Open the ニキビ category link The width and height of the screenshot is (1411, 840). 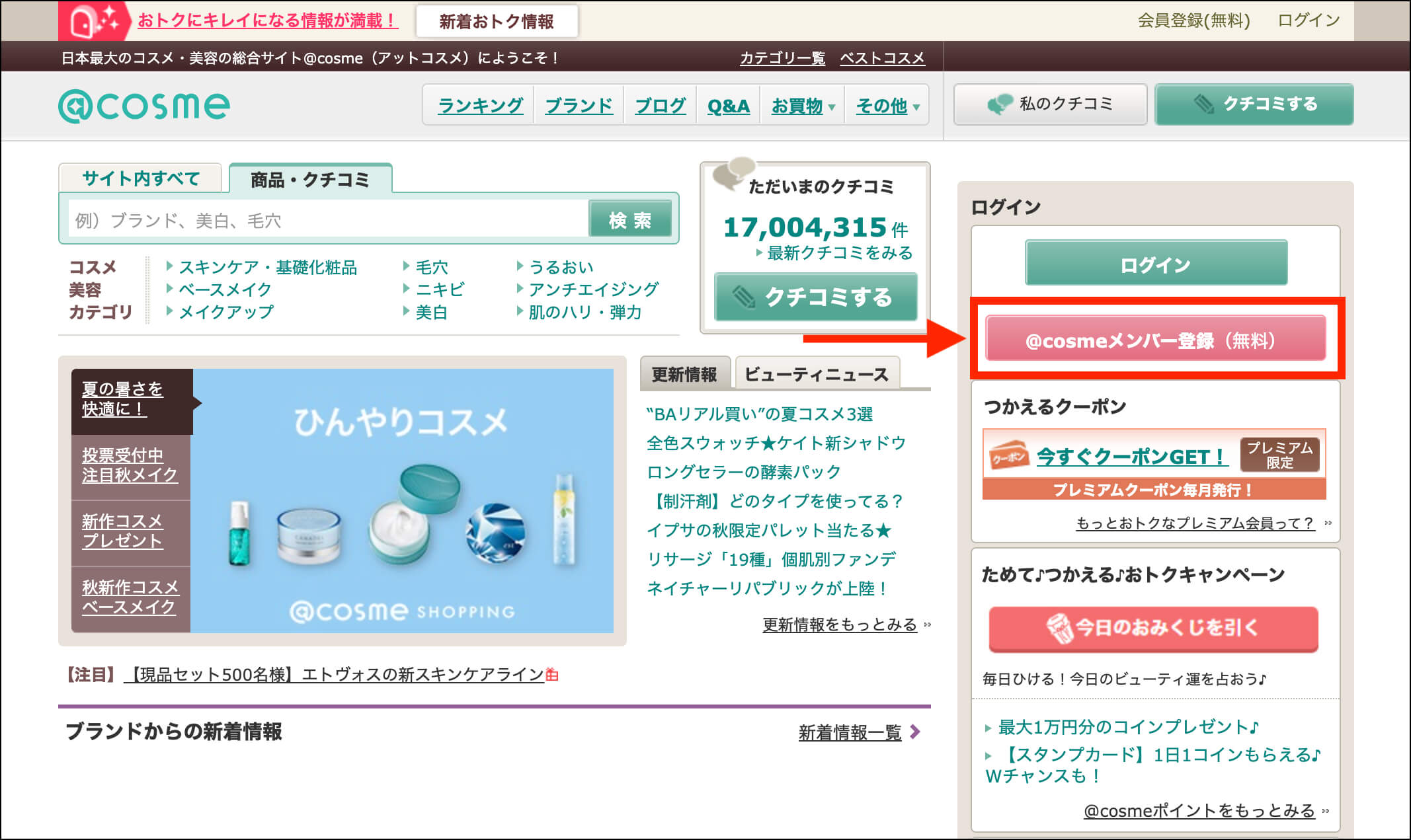click(x=440, y=289)
